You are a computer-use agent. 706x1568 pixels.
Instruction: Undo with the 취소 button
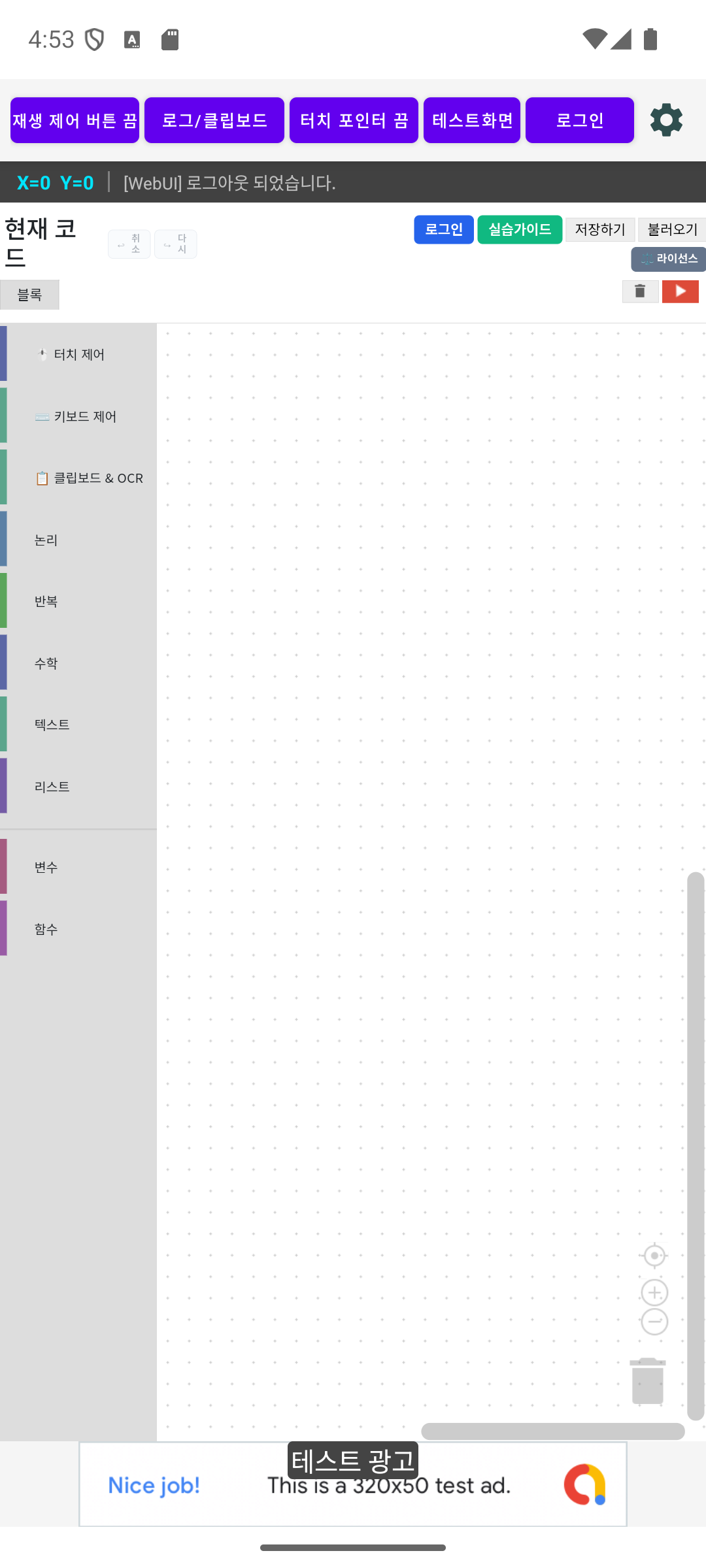(x=129, y=244)
